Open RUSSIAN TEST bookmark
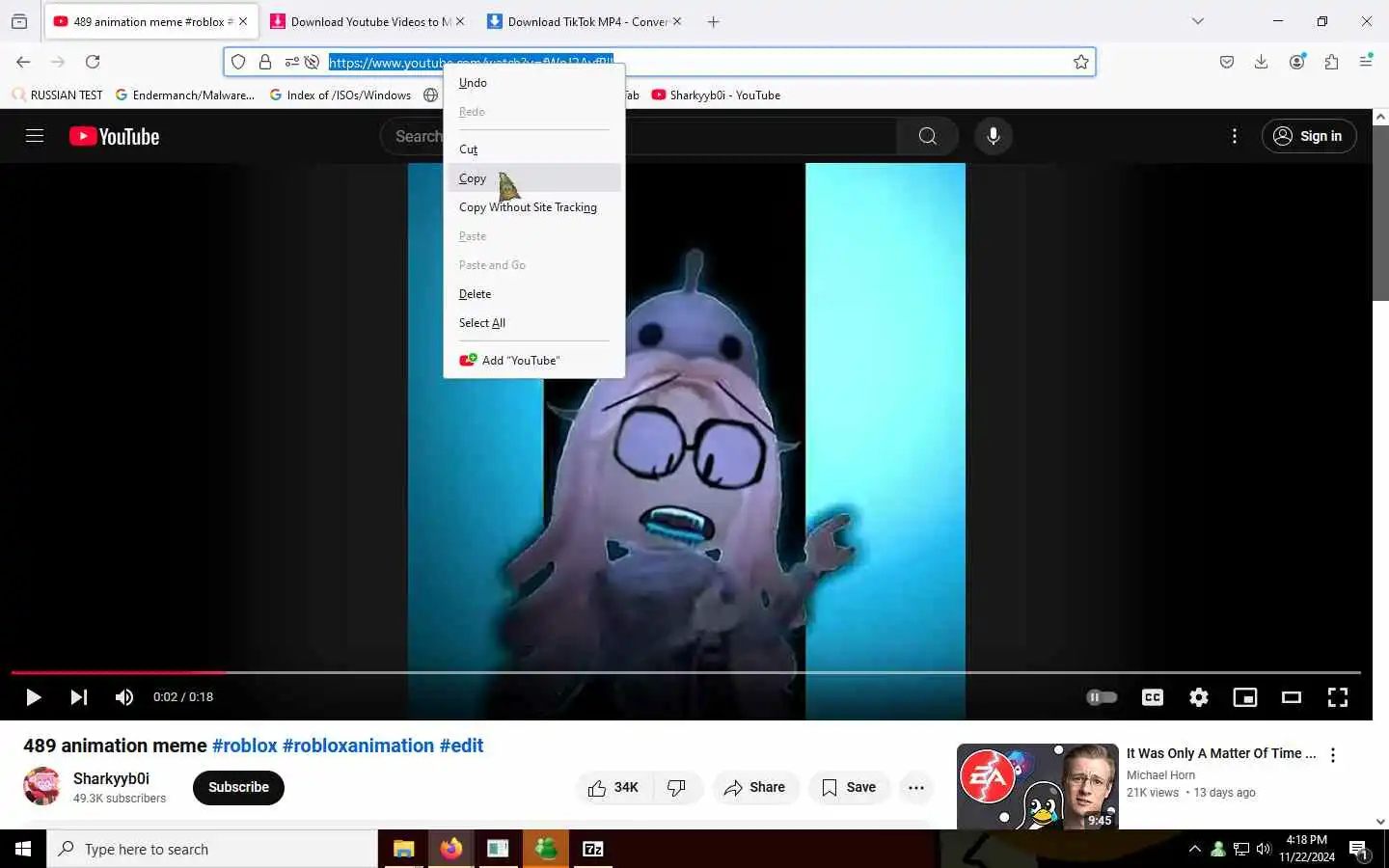Viewport: 1389px width, 868px height. [58, 95]
